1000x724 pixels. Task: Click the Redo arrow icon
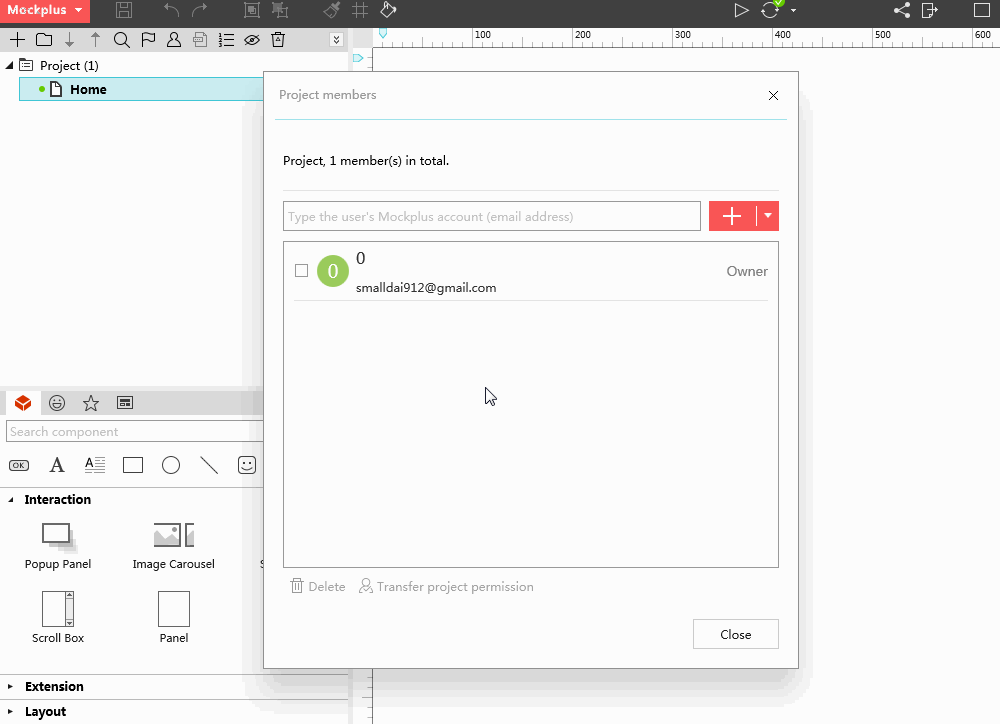click(x=200, y=10)
